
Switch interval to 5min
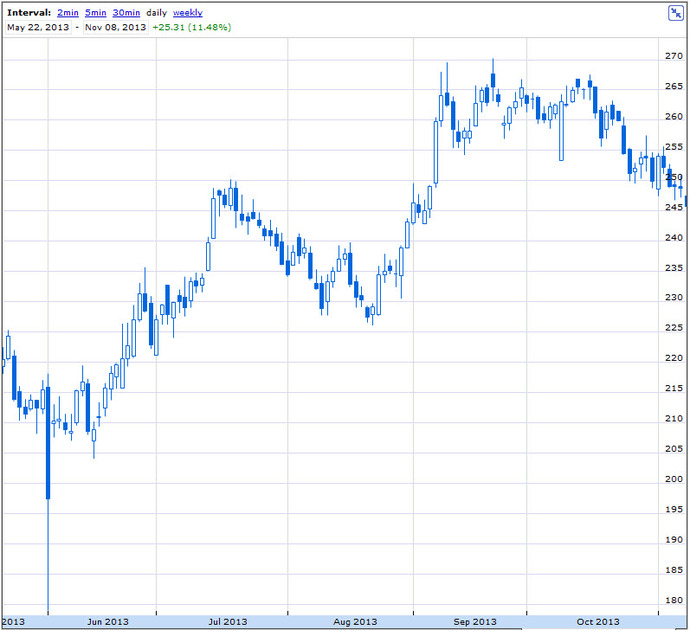pos(95,13)
